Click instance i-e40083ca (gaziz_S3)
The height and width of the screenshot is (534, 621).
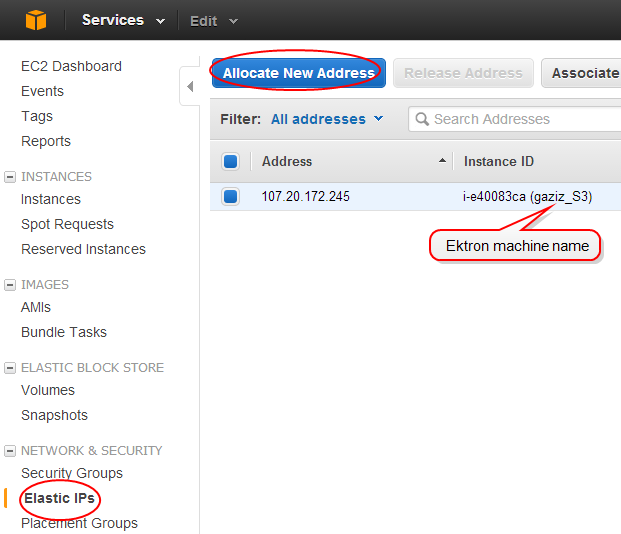(x=527, y=196)
